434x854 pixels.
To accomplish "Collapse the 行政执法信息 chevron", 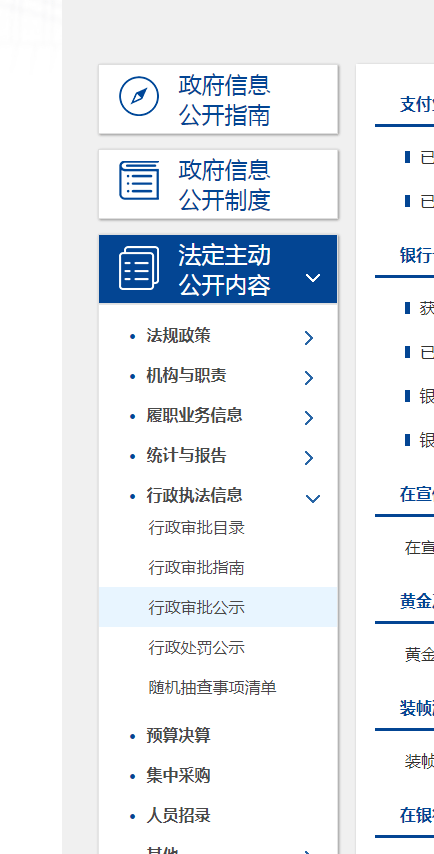I will [313, 498].
